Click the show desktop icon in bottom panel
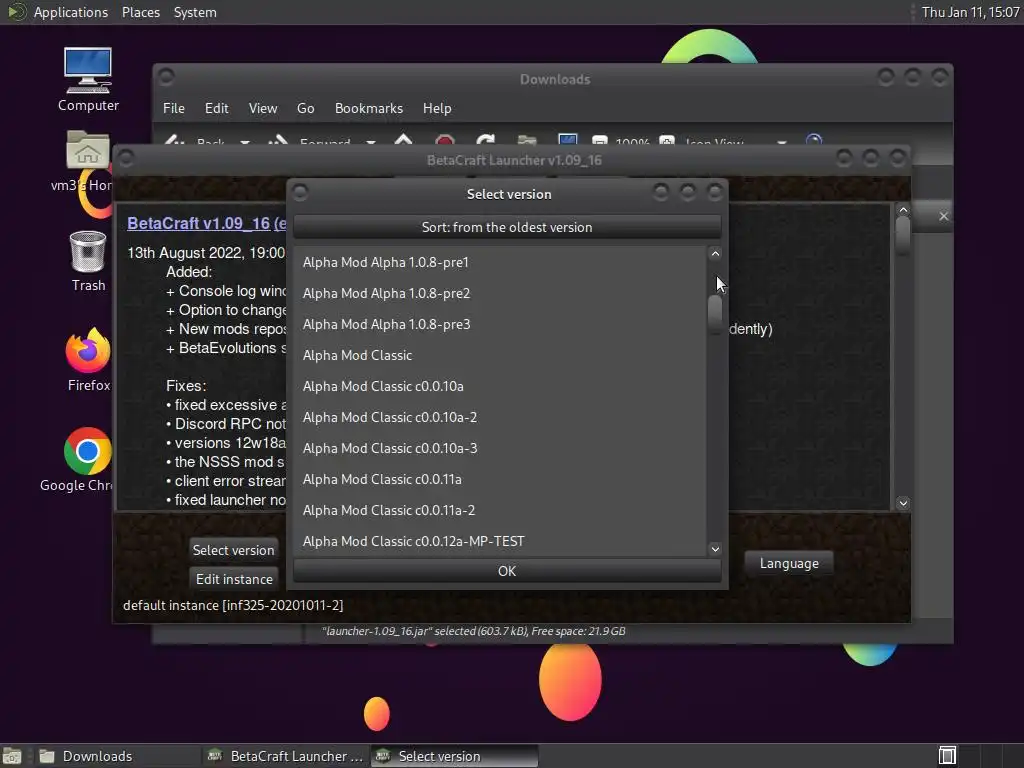Image resolution: width=1024 pixels, height=768 pixels. pos(12,756)
